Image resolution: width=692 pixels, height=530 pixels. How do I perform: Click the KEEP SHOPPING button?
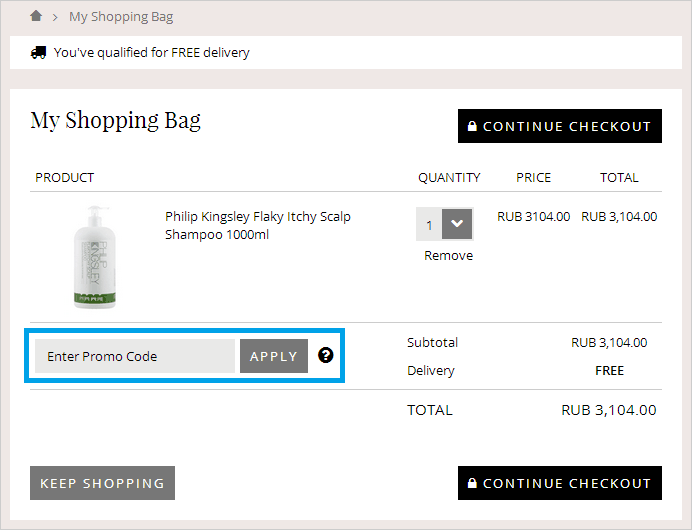point(102,483)
